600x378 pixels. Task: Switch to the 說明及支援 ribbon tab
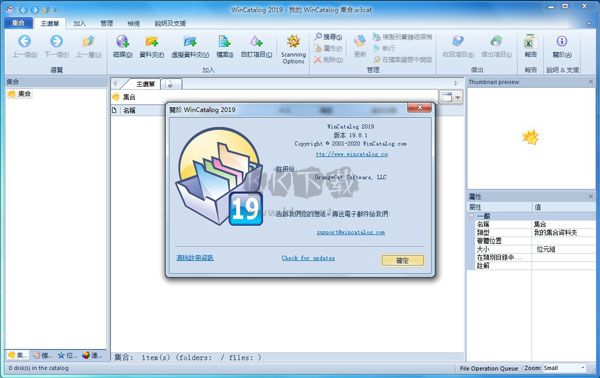[x=170, y=23]
